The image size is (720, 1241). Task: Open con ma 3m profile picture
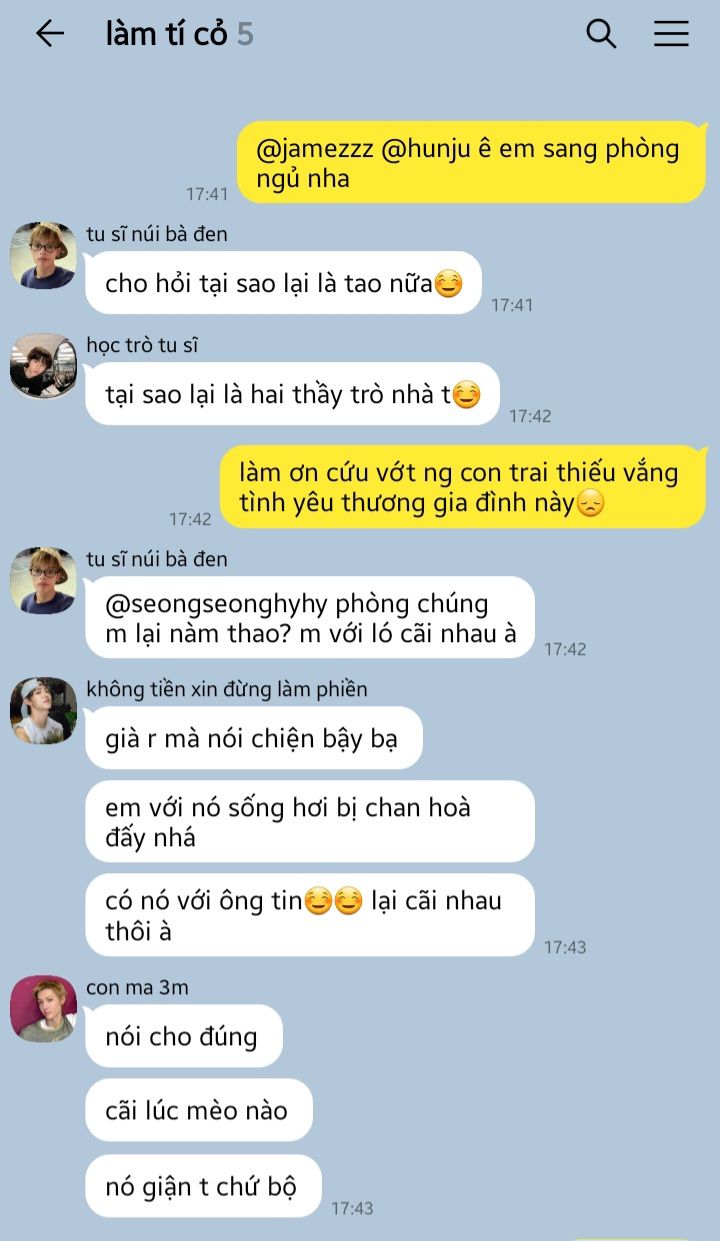tap(43, 1009)
